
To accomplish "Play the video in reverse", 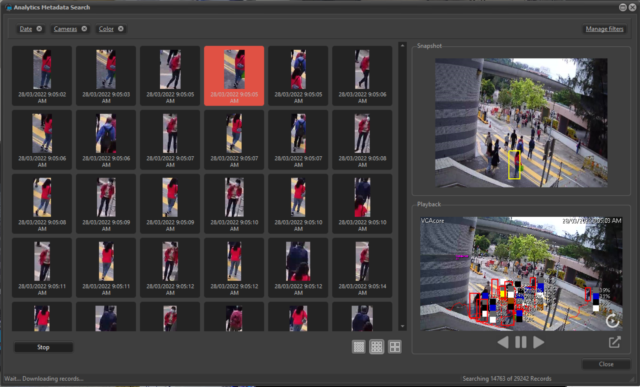I will click(x=503, y=342).
